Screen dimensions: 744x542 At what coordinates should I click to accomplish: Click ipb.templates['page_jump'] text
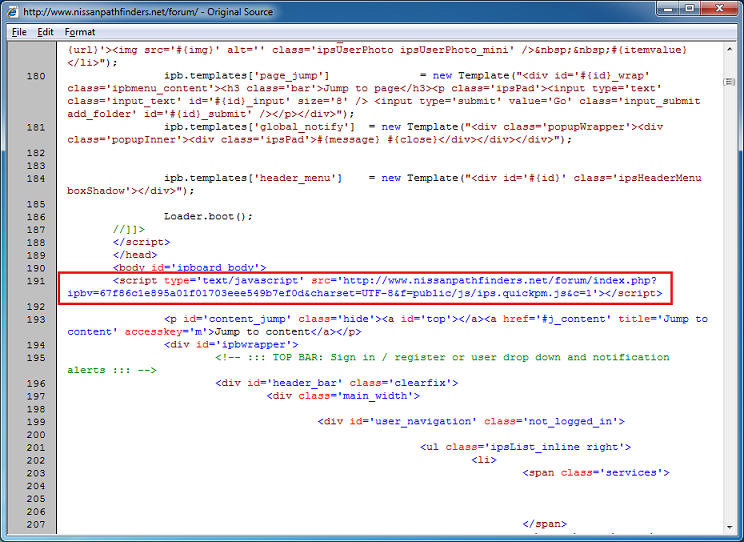tap(247, 75)
